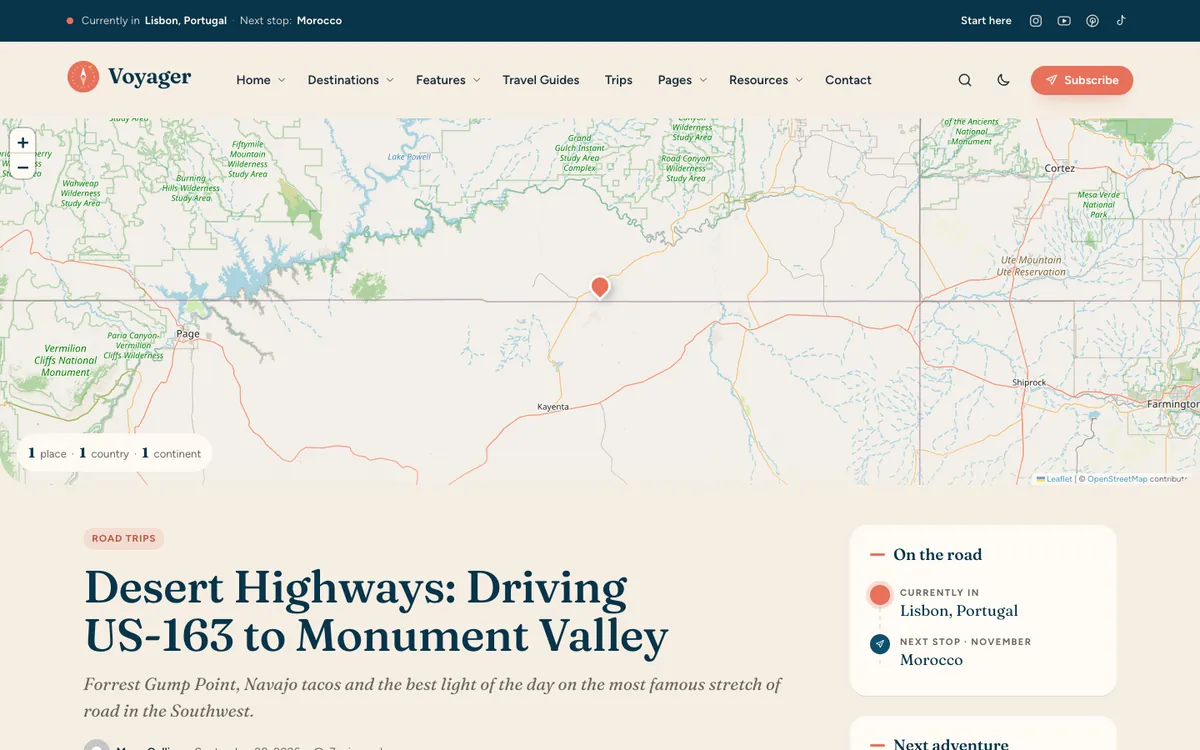
Task: Click the Vermilion Cliffs National Monument label
Action: coord(66,361)
